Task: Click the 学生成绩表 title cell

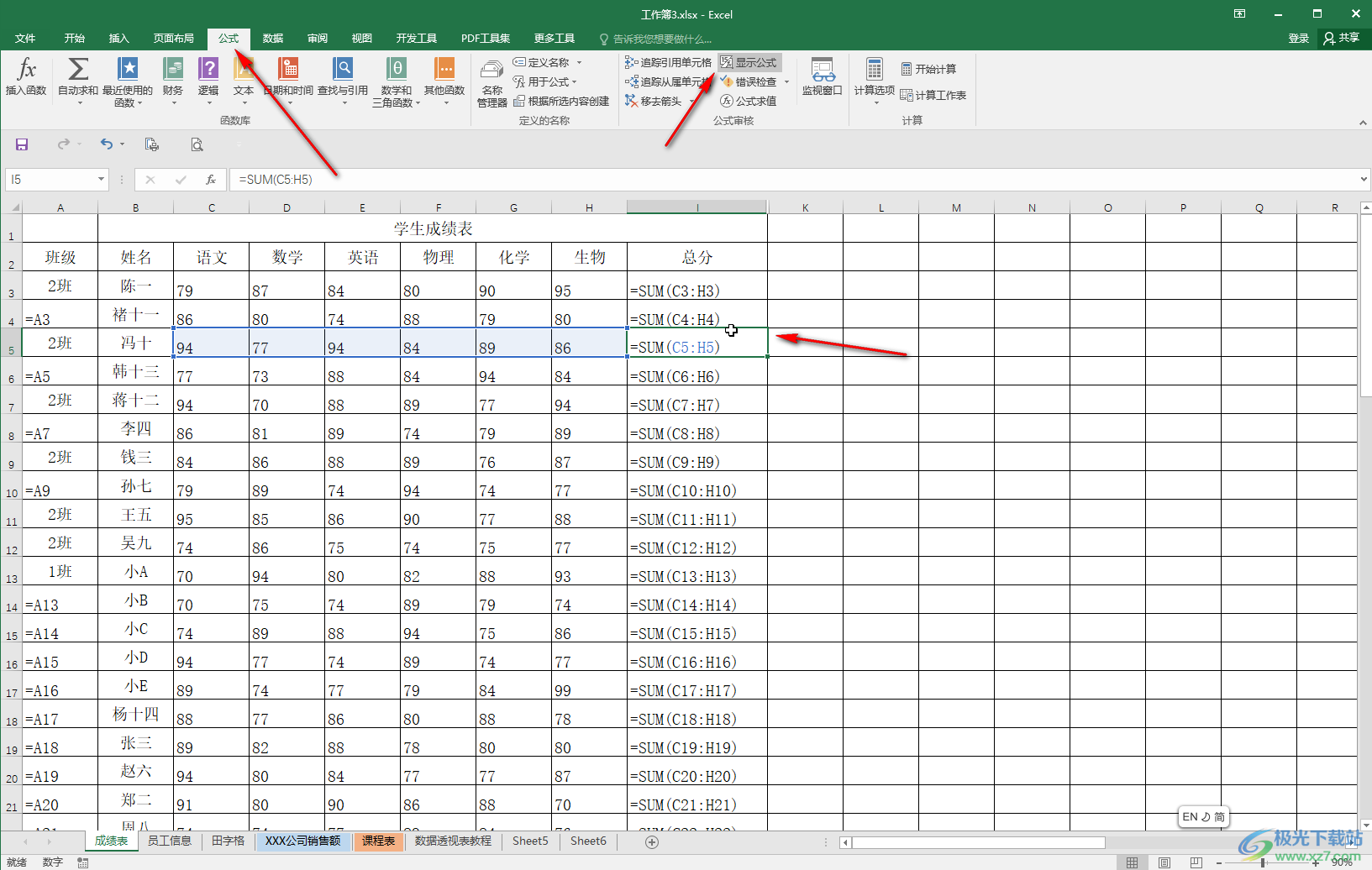Action: tap(433, 228)
